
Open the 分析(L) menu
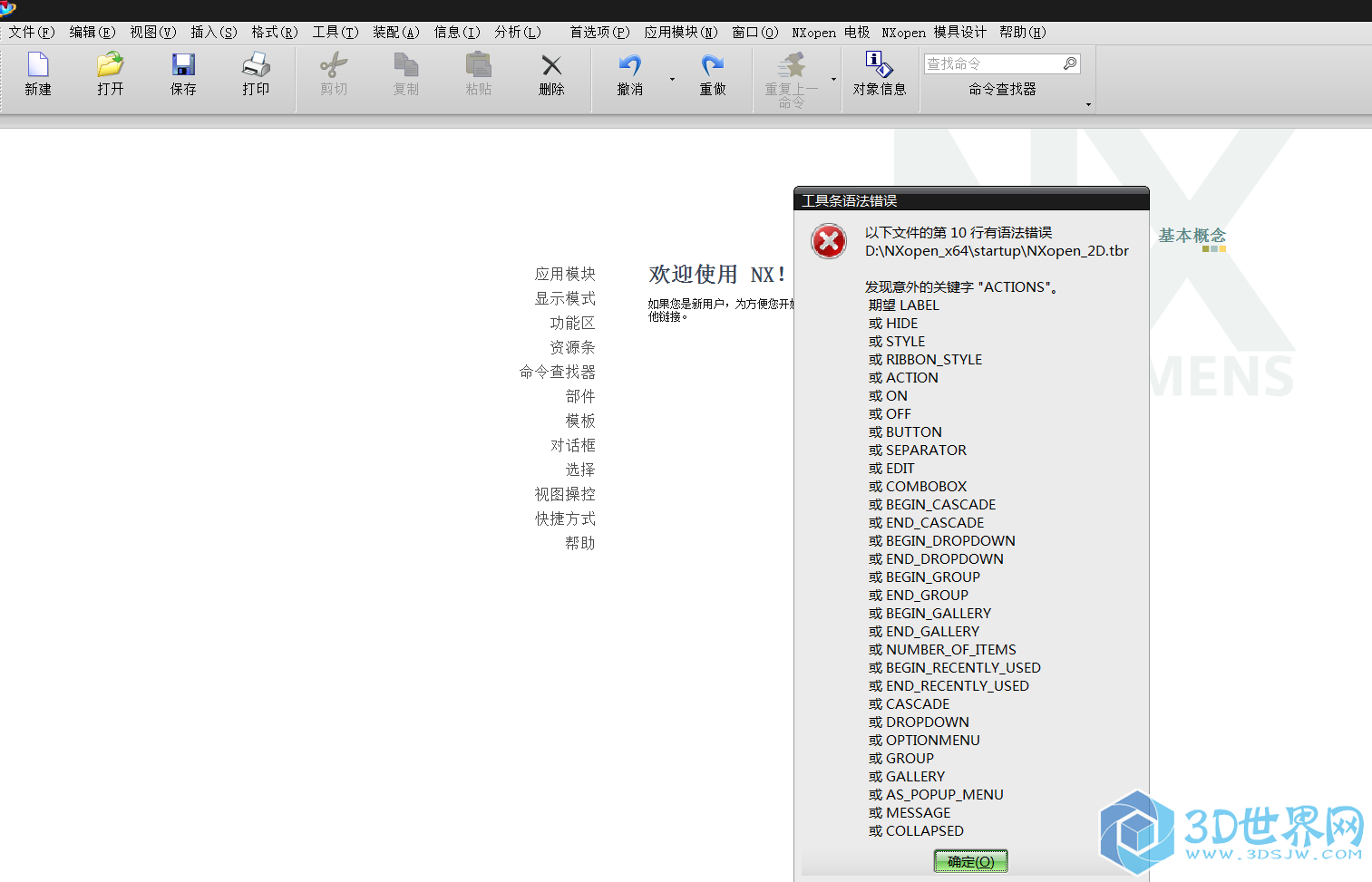point(518,33)
